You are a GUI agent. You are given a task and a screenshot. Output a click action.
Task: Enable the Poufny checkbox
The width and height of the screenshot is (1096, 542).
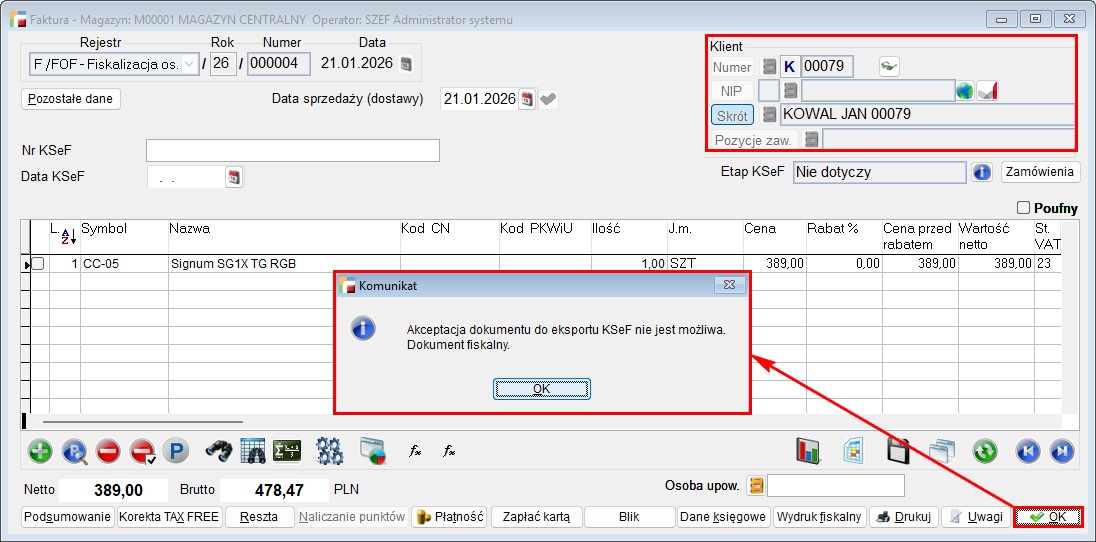1023,208
